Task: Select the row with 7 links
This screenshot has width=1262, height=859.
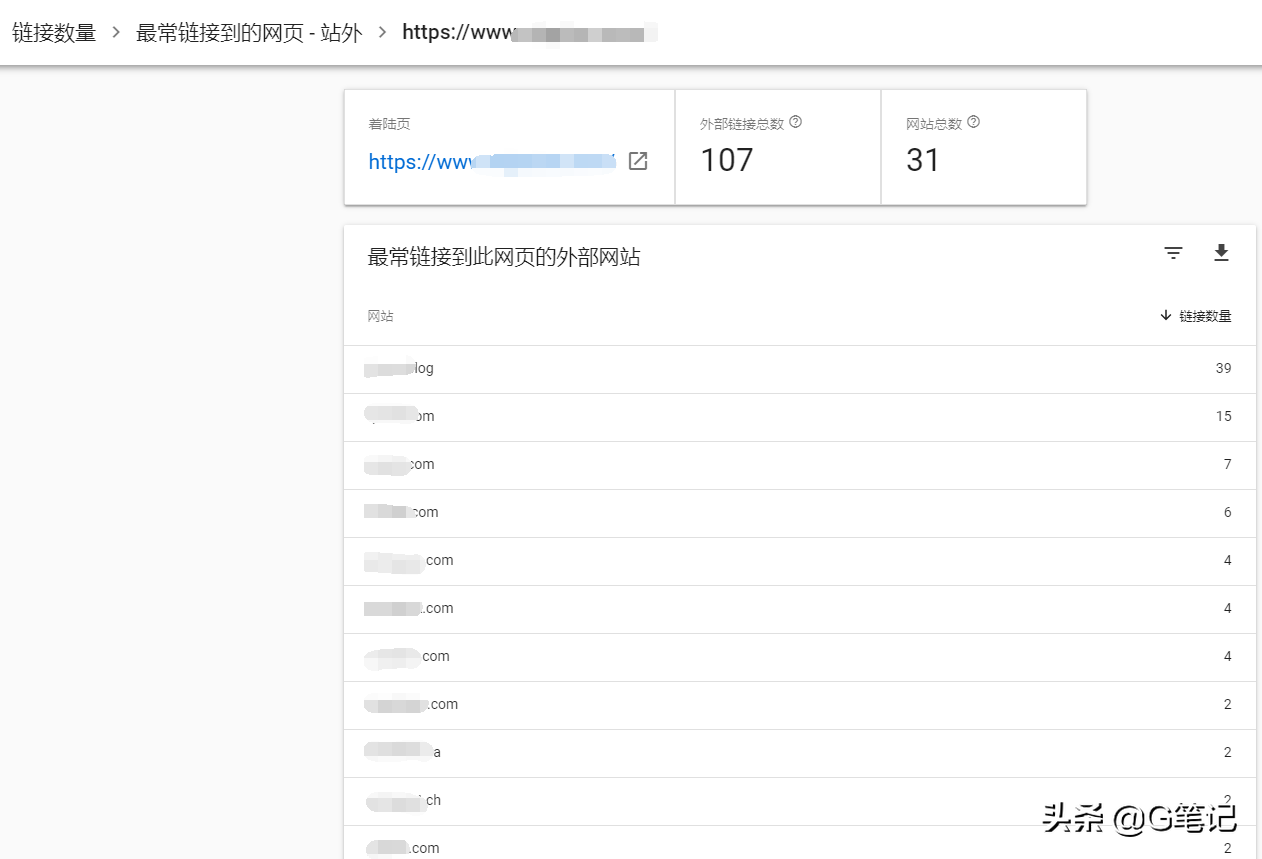Action: 800,465
